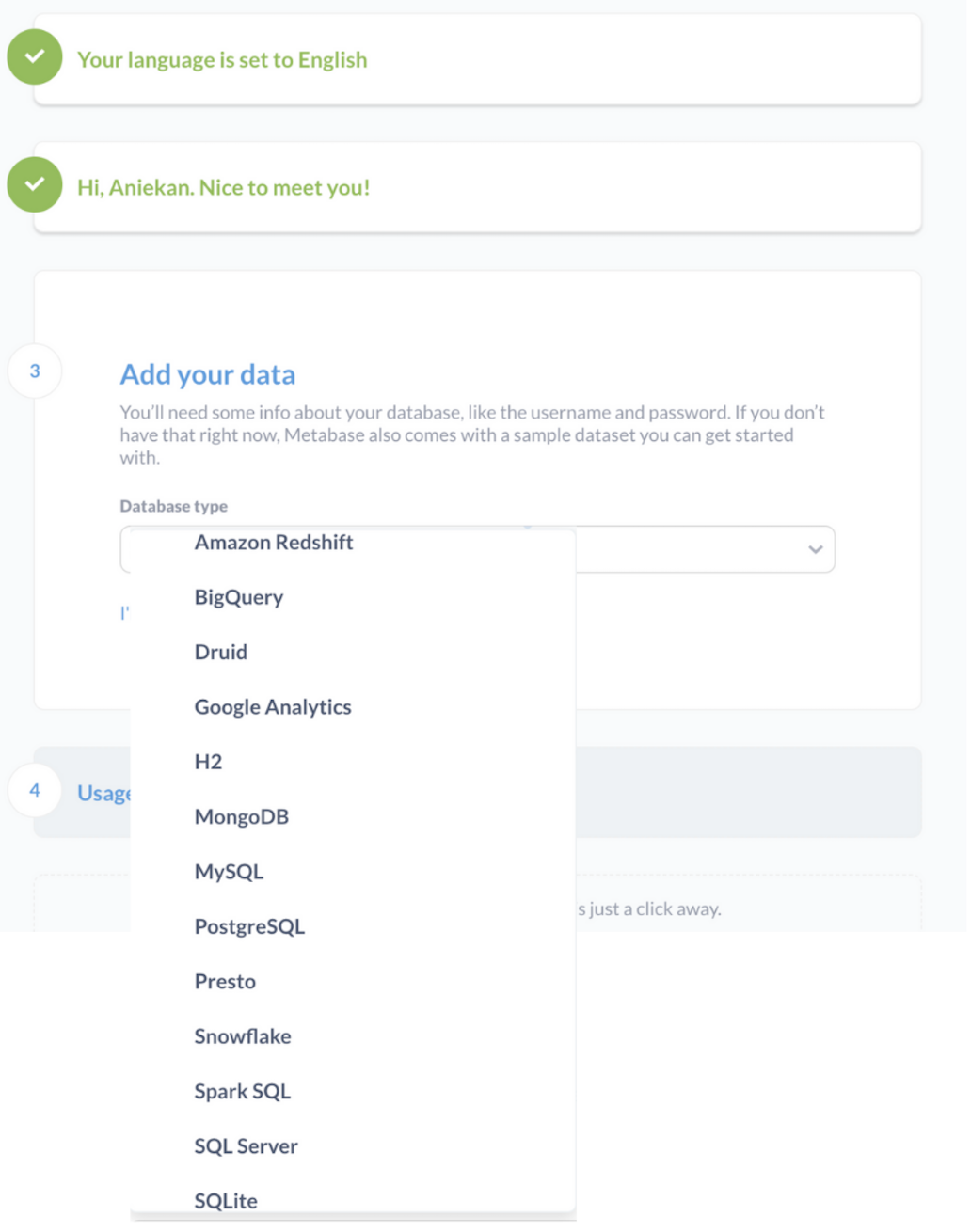Viewport: 971px width, 1232px height.
Task: Select Google Analytics option
Action: tap(273, 707)
